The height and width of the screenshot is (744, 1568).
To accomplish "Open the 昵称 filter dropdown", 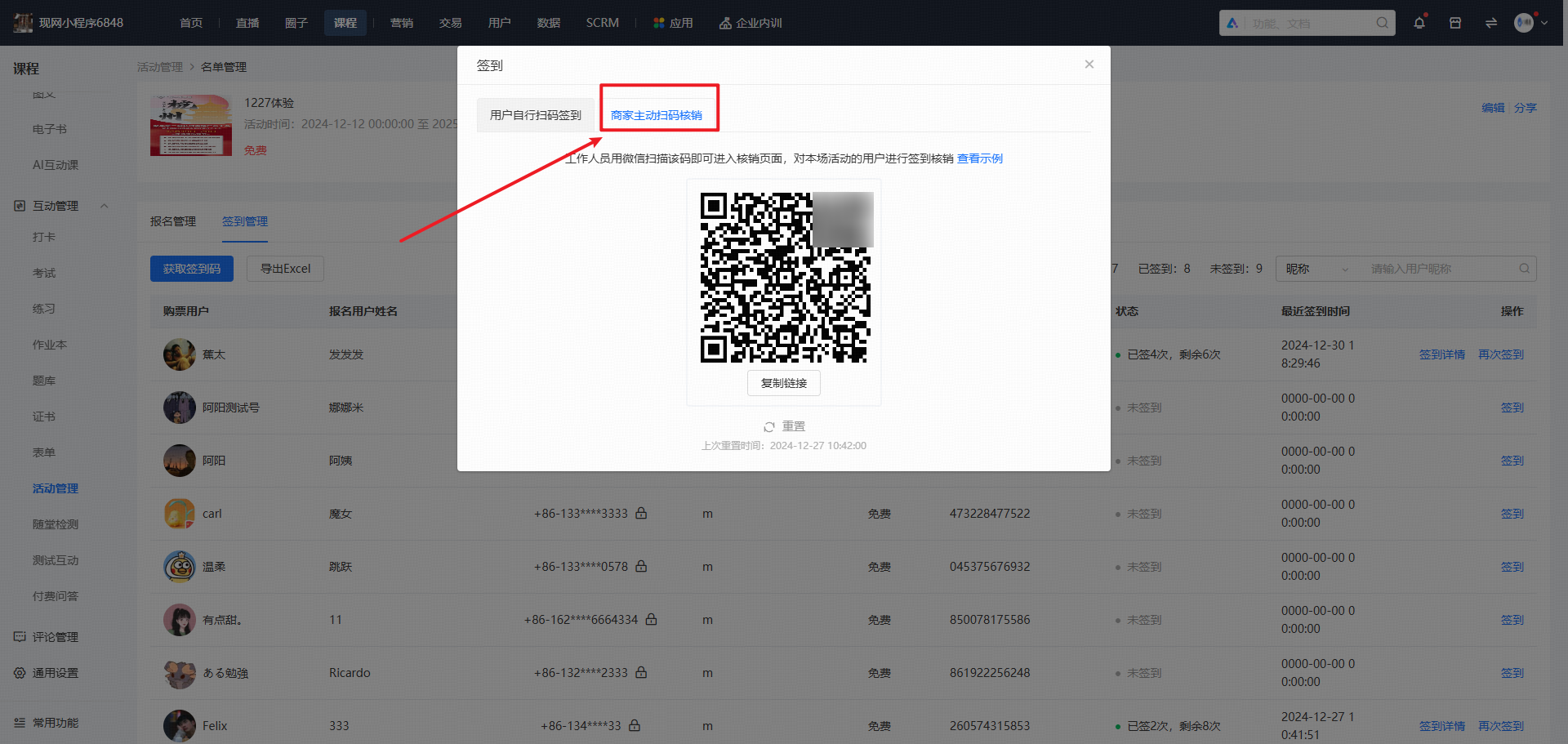I will [x=1317, y=269].
